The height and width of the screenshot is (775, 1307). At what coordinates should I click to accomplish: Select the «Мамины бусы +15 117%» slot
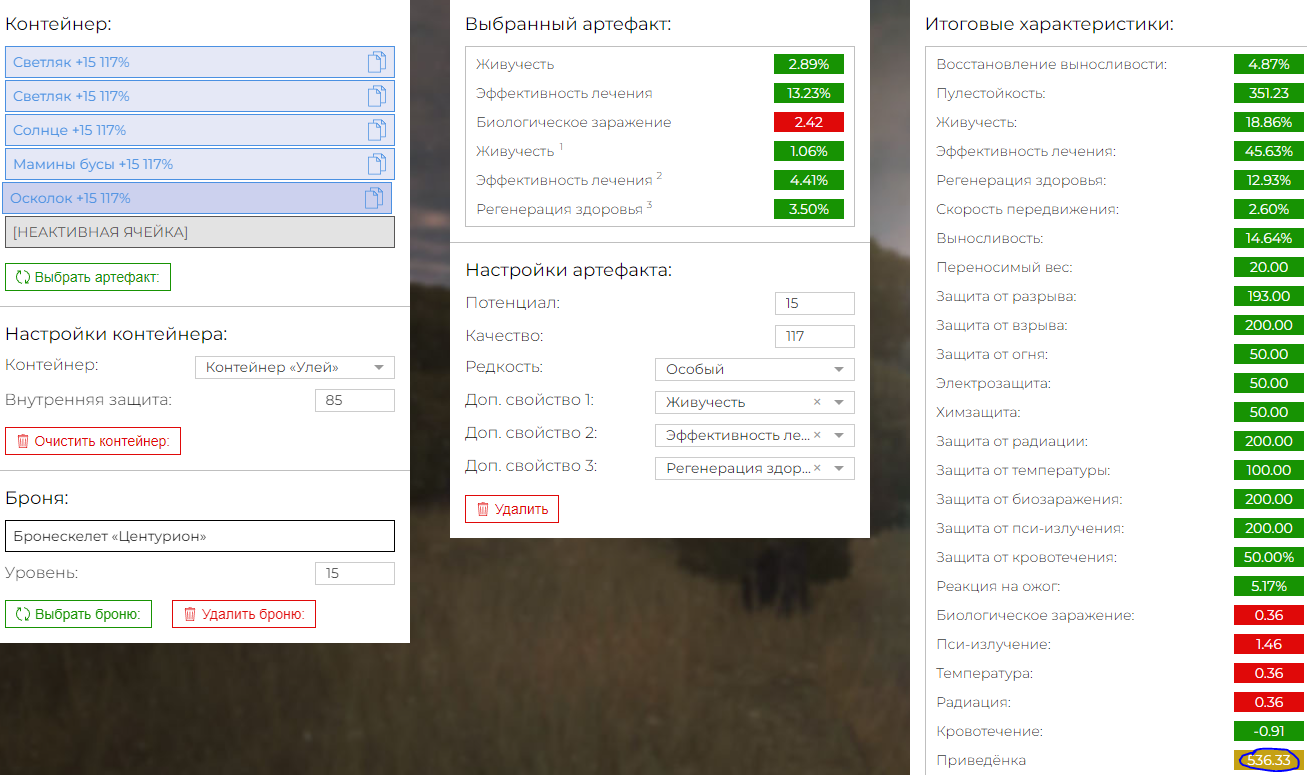(x=200, y=164)
